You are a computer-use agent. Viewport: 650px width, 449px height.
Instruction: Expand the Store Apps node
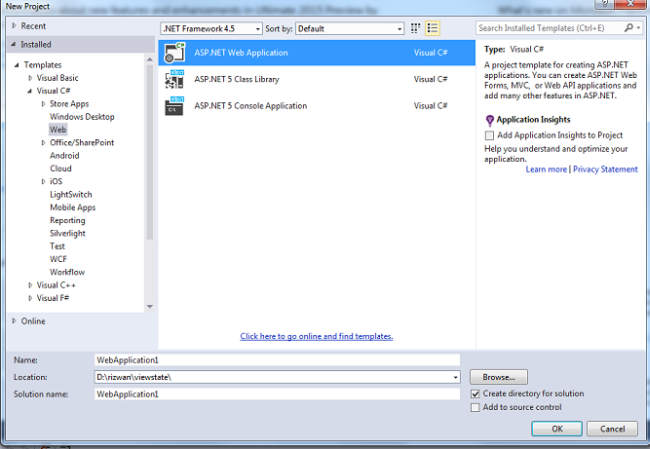coord(43,104)
